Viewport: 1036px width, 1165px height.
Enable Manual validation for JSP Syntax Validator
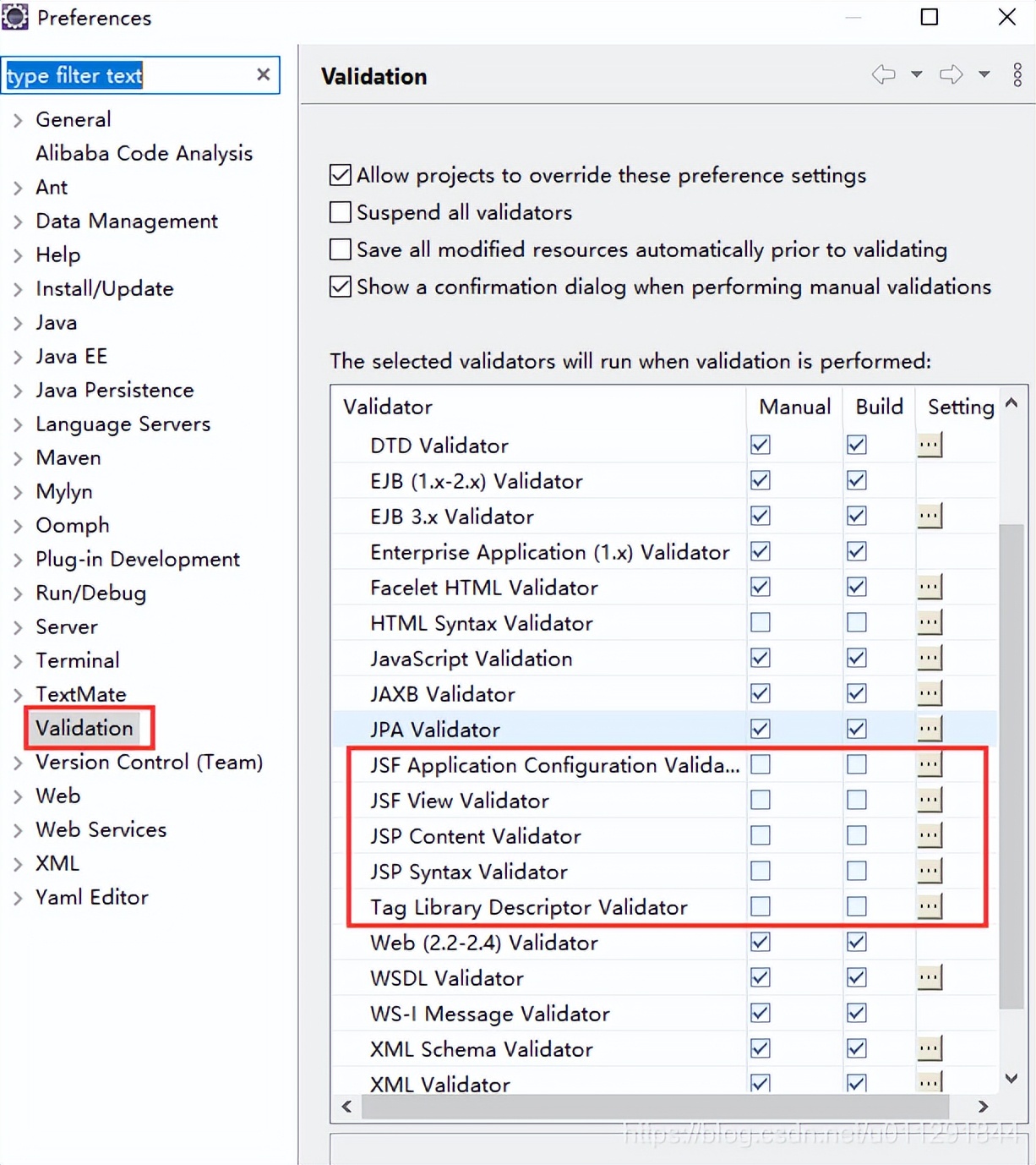(x=760, y=870)
